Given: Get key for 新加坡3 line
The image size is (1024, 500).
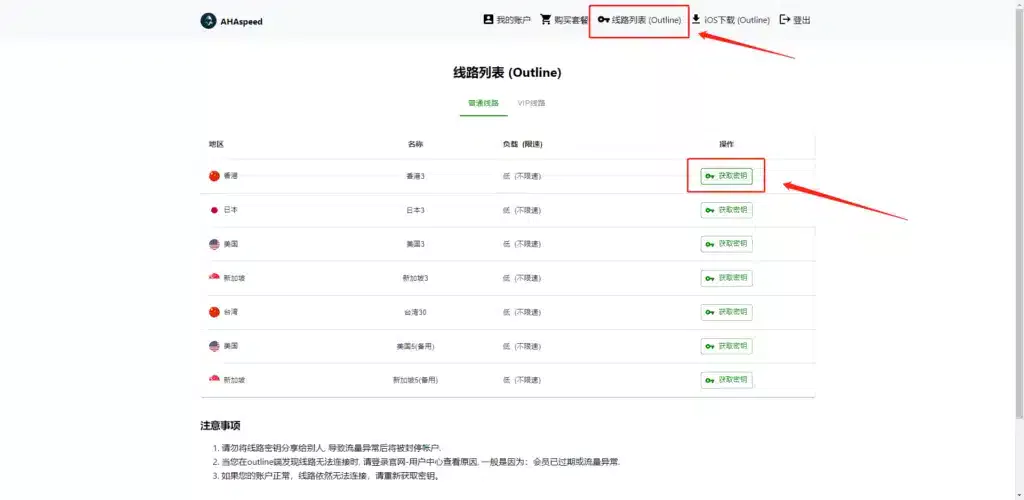Looking at the screenshot, I should (726, 278).
